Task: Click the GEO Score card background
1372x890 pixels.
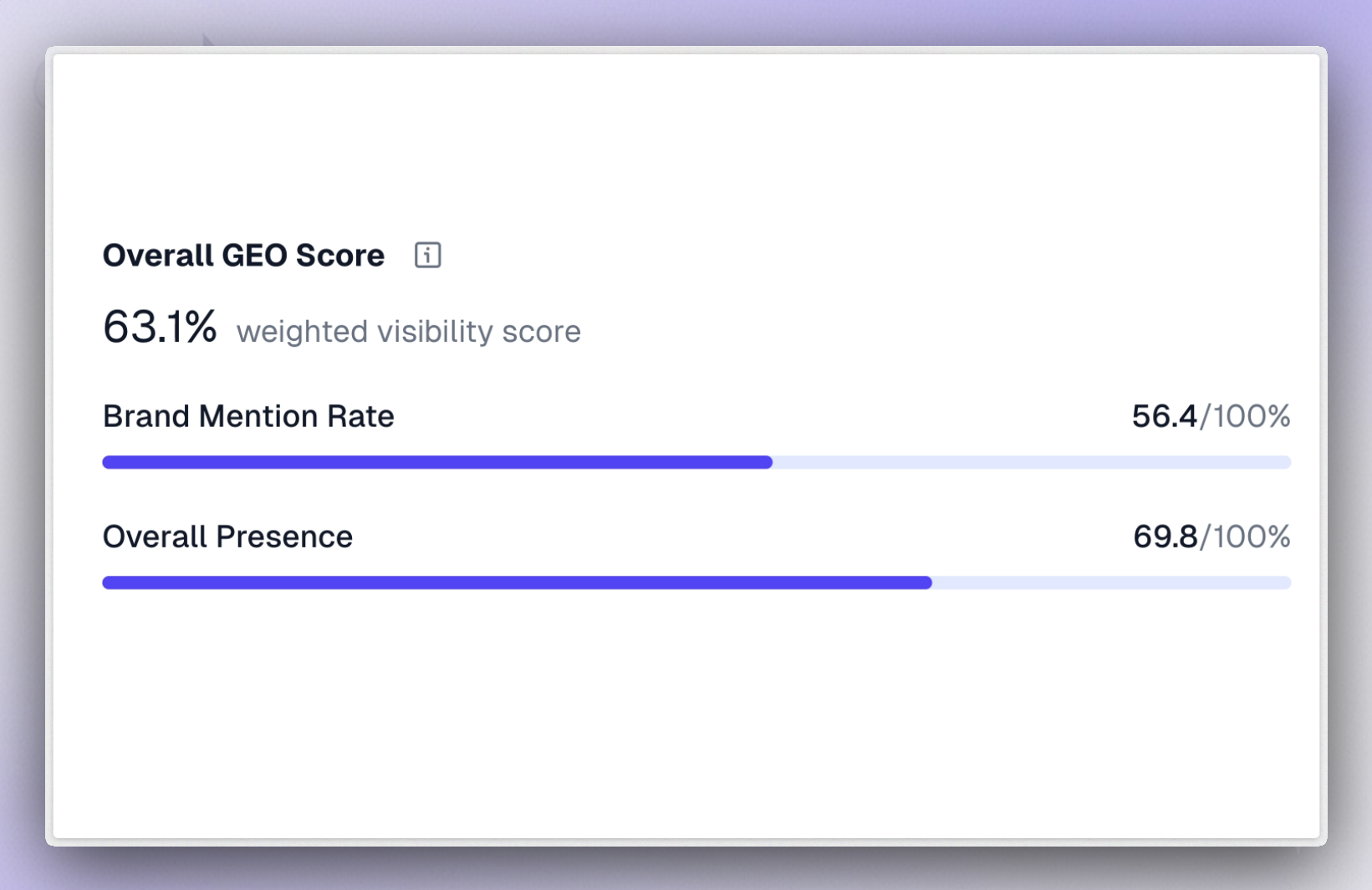Action: pos(686,710)
